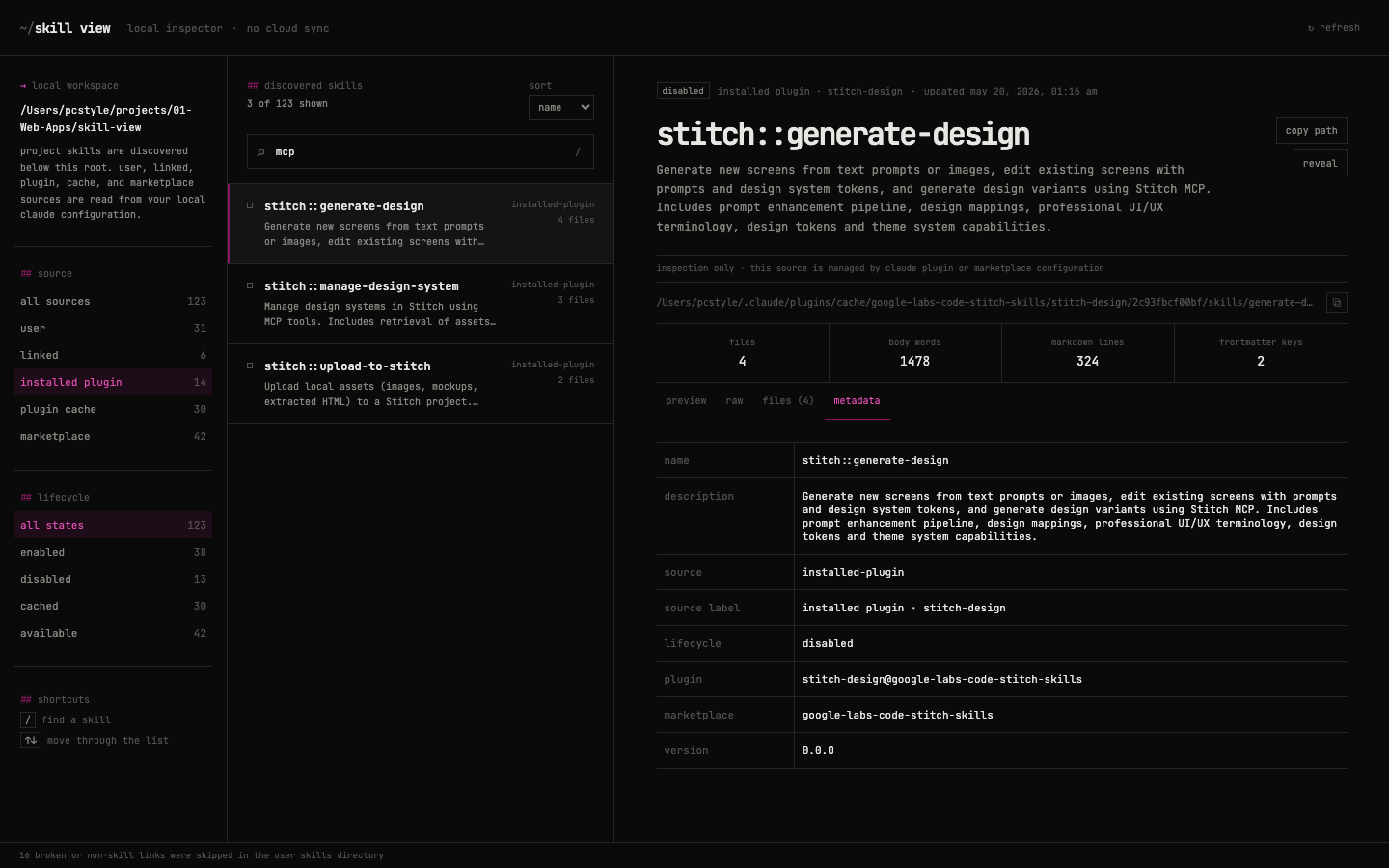Click the skill view logo title

[x=65, y=28]
